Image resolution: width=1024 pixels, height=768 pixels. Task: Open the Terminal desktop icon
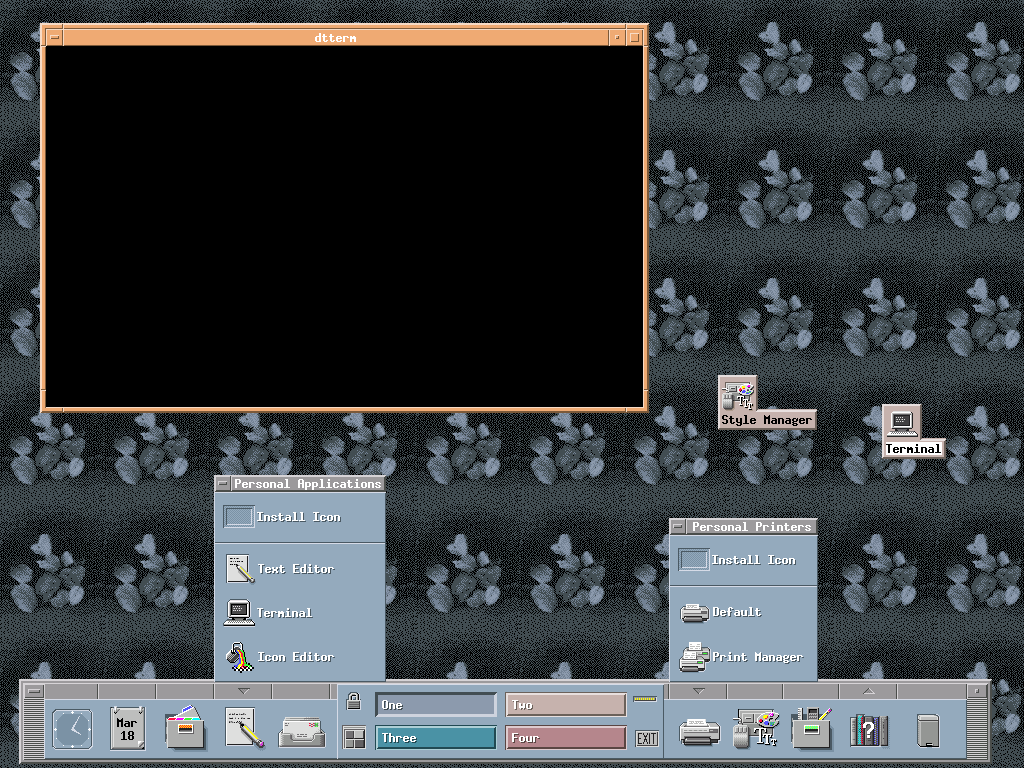click(913, 431)
